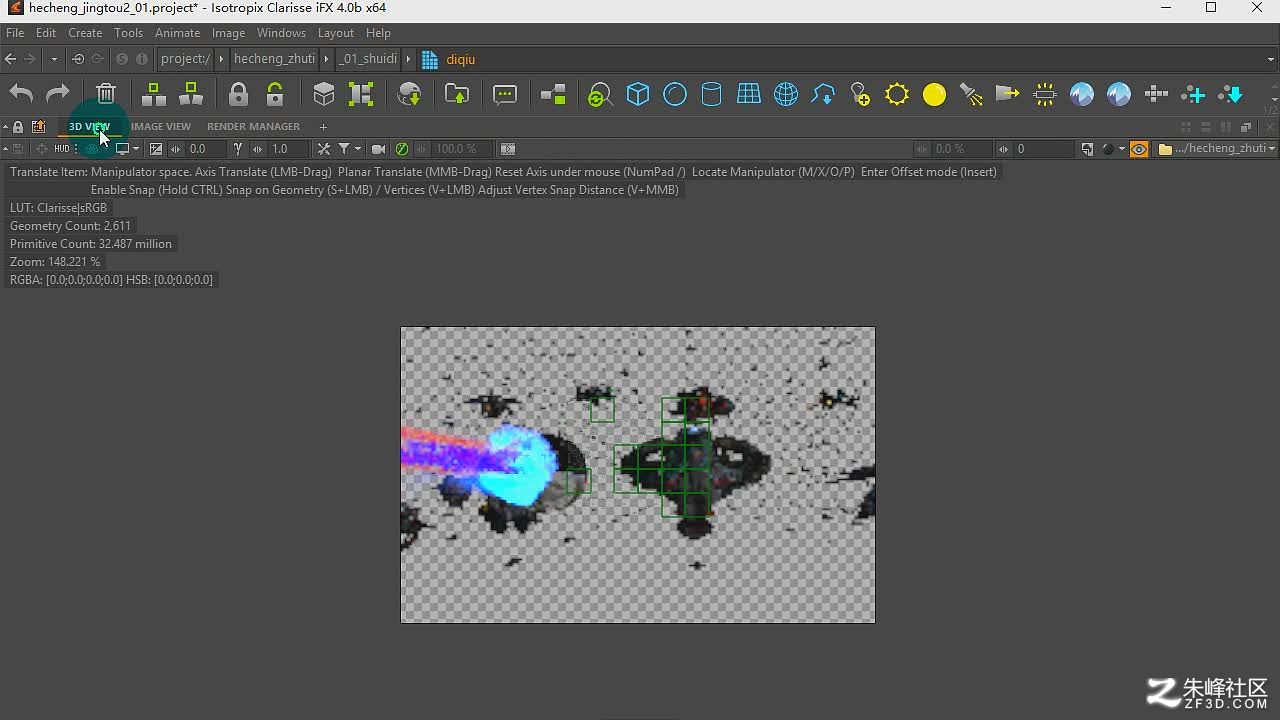This screenshot has width=1280, height=720.
Task: Click the Undo arrow icon
Action: tap(21, 94)
